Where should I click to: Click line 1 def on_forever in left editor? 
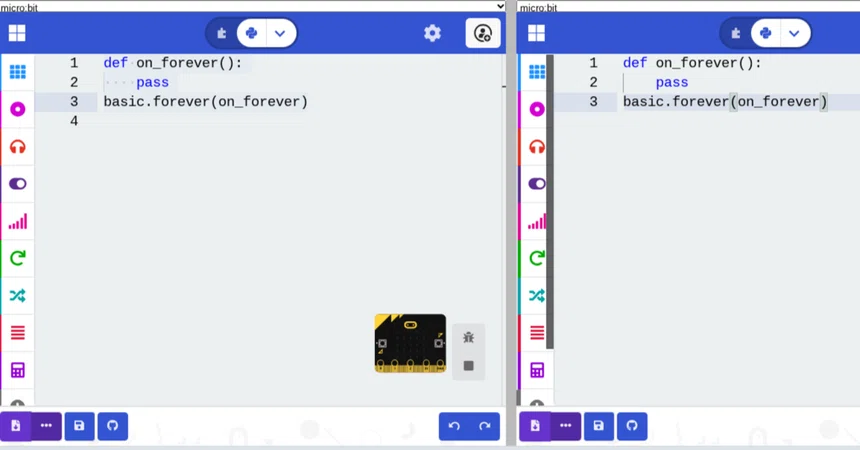pos(173,63)
